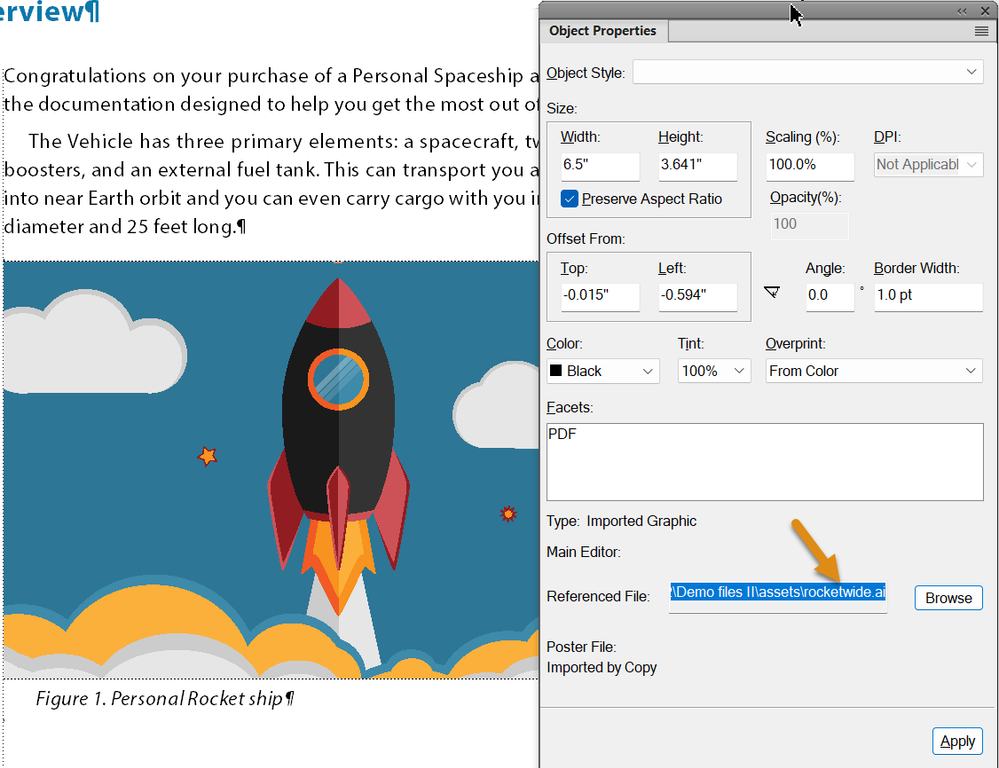
Task: Click the Referenced File path field
Action: coord(777,597)
